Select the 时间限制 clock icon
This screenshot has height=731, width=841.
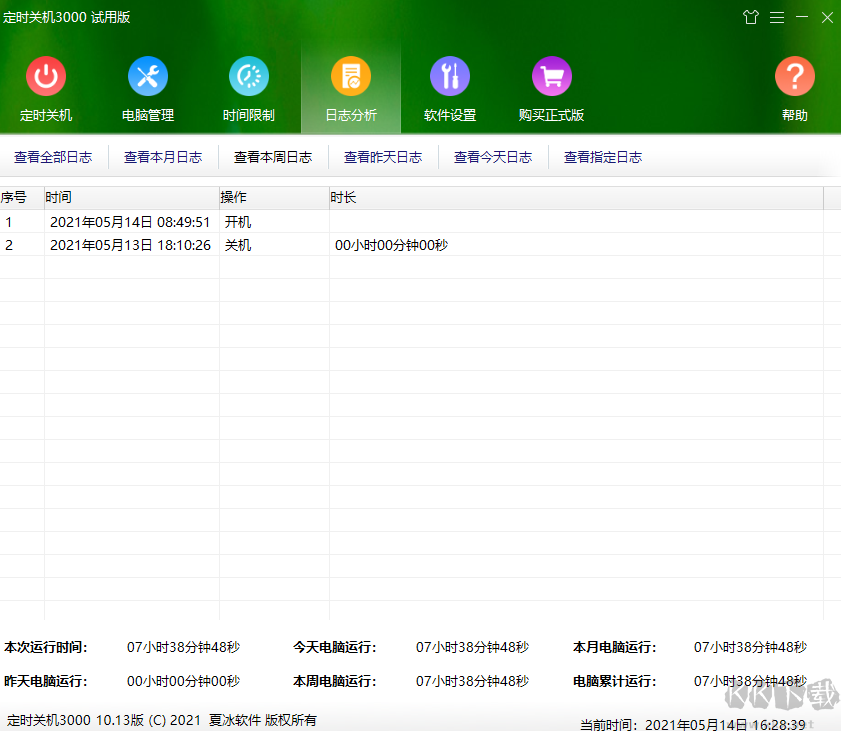coord(249,77)
